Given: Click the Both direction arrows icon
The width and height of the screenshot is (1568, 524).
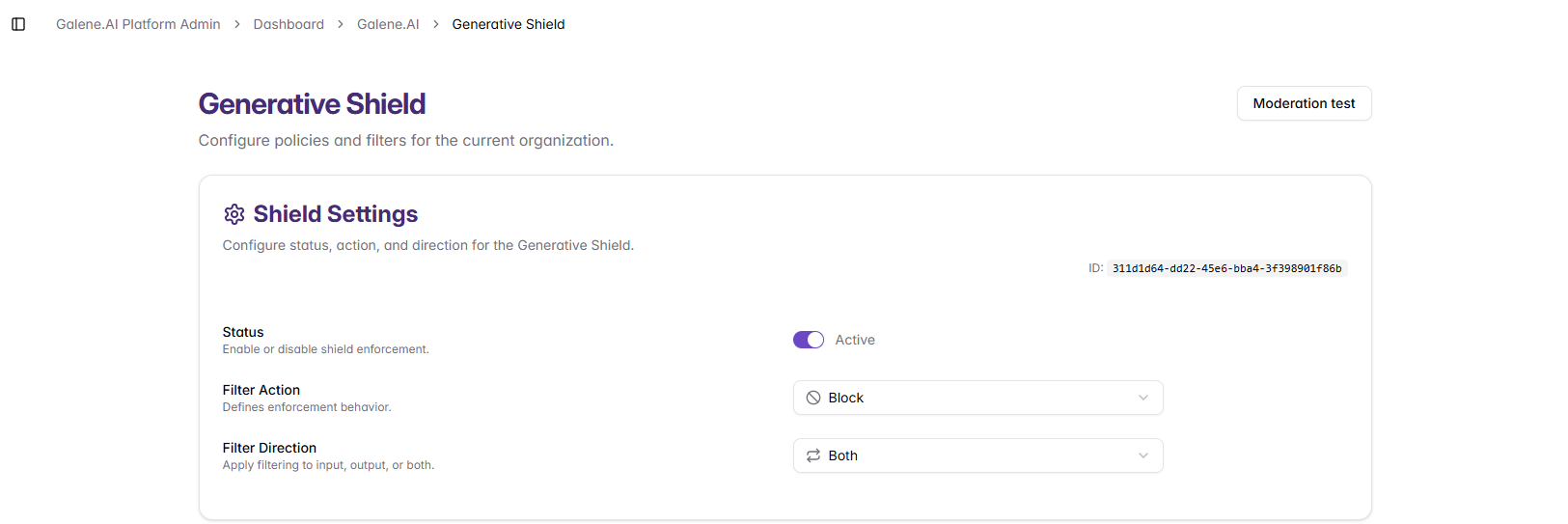Looking at the screenshot, I should [x=813, y=455].
